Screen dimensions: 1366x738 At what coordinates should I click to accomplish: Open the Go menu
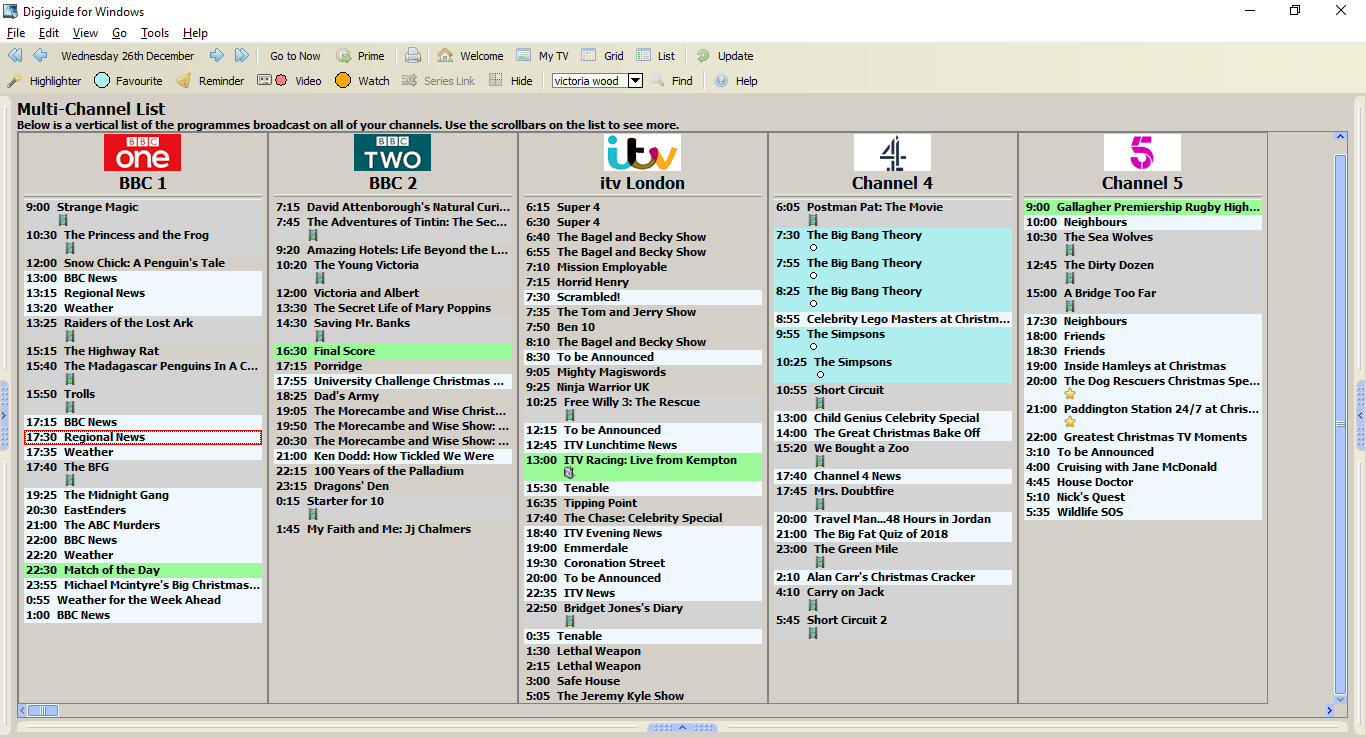(119, 33)
